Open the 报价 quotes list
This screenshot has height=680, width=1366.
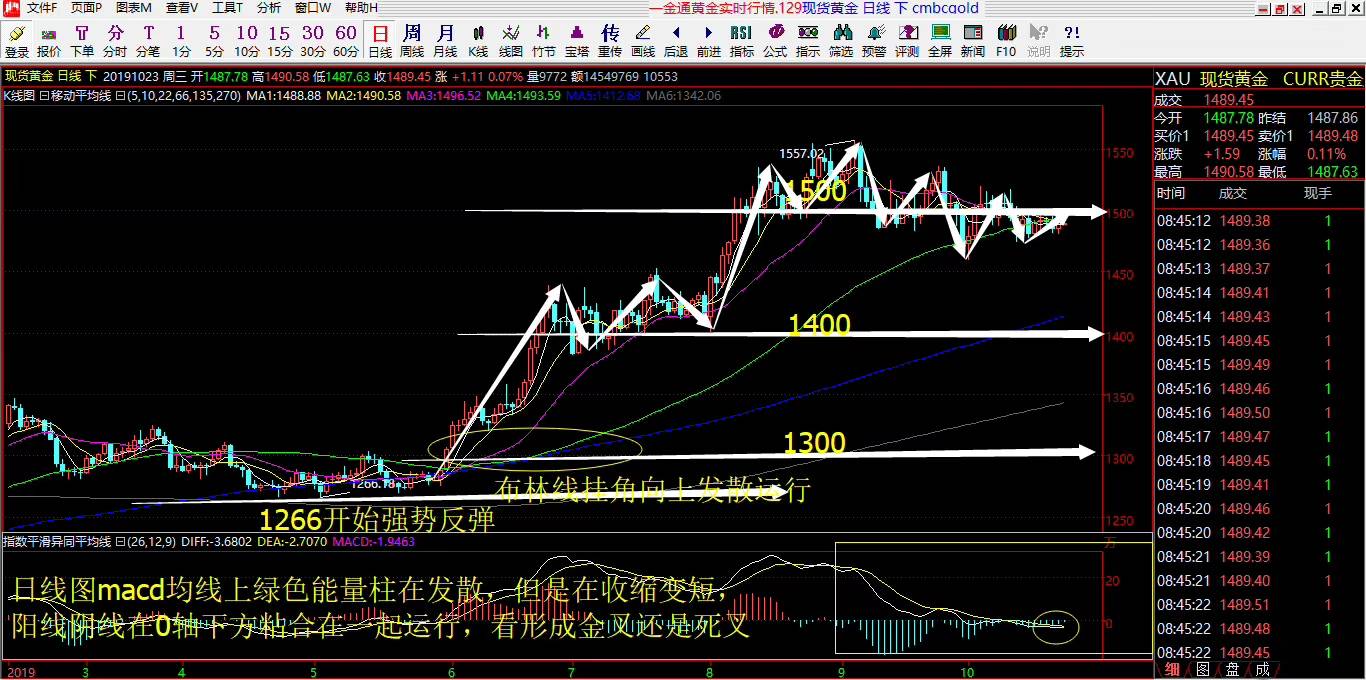[49, 41]
